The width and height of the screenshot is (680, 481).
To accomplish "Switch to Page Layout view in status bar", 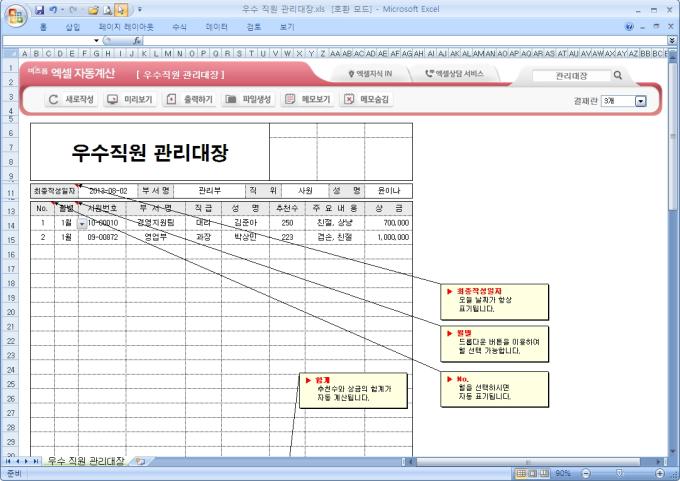I will click(533, 473).
